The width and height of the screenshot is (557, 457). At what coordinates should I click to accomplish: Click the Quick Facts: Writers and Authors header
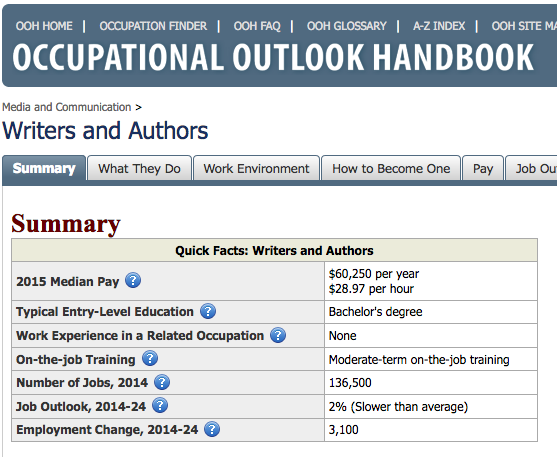click(x=274, y=251)
